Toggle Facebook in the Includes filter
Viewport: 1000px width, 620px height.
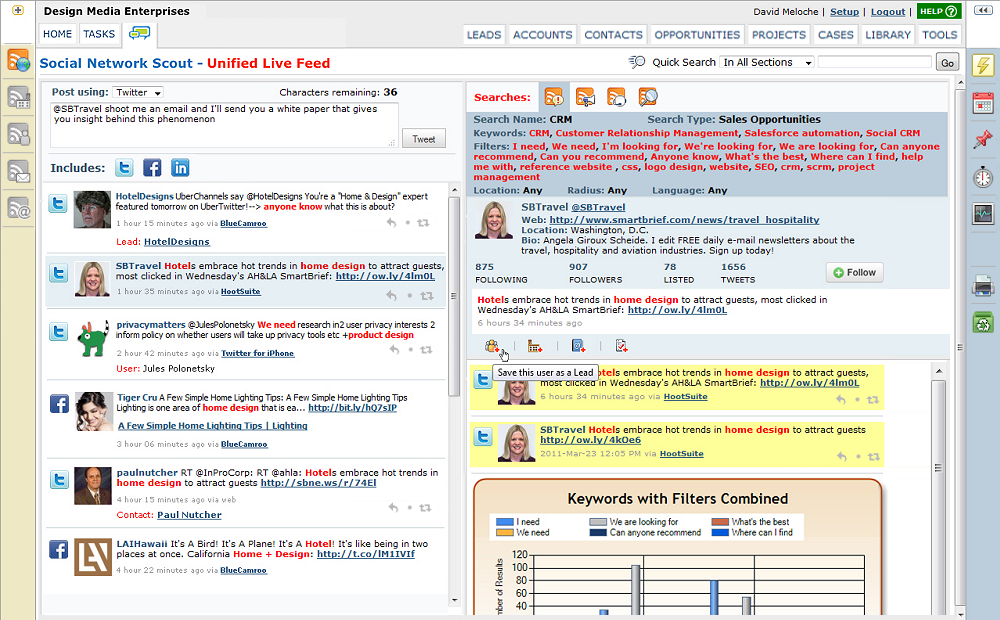pos(152,168)
